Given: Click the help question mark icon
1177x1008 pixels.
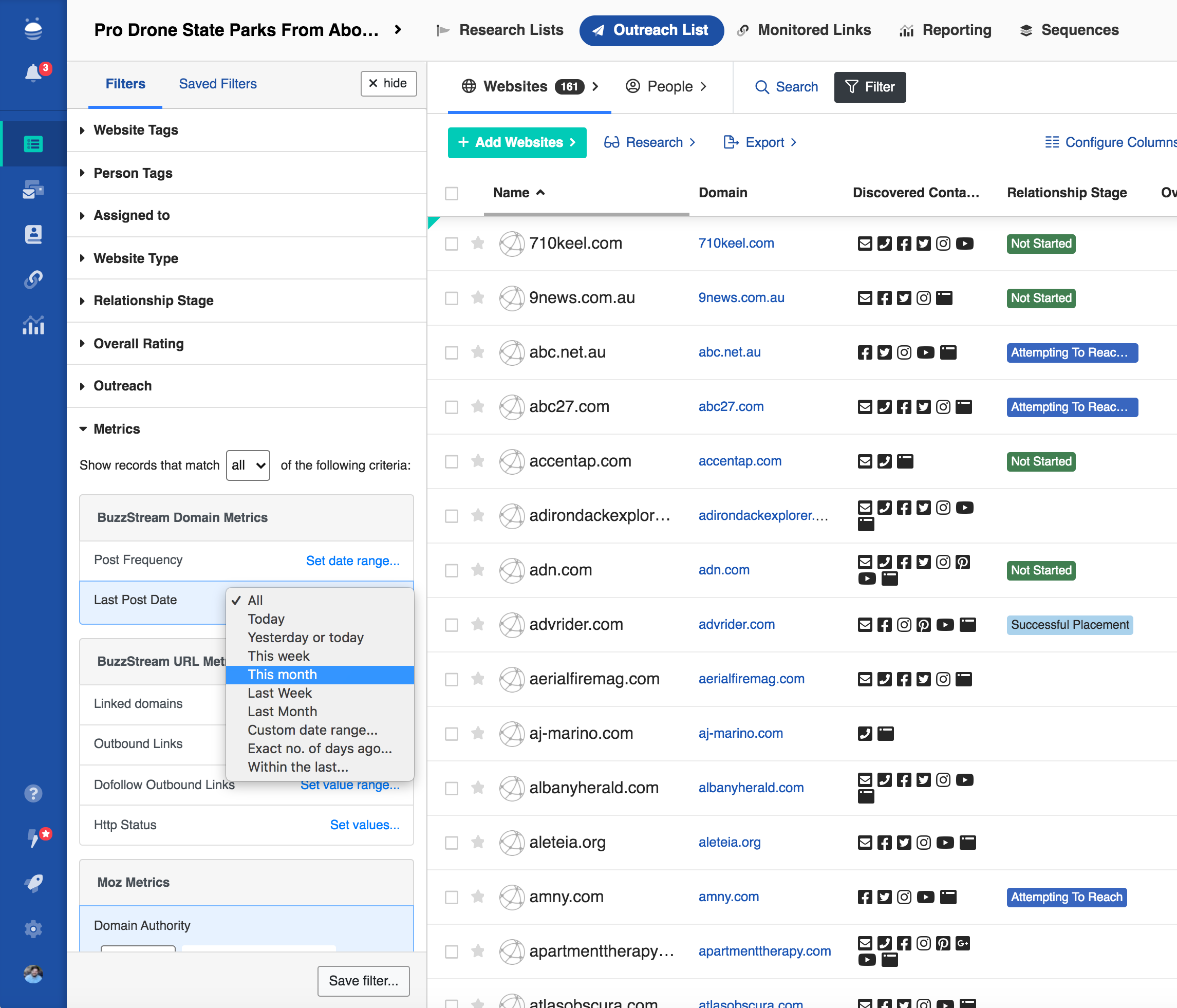Looking at the screenshot, I should [x=33, y=793].
